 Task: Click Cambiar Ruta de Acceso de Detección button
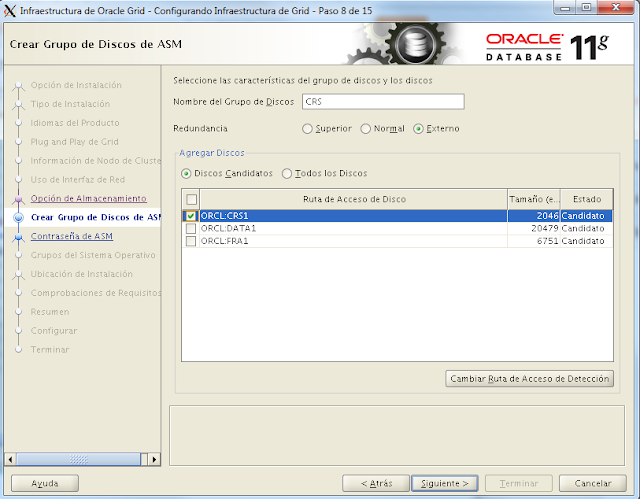coord(529,379)
